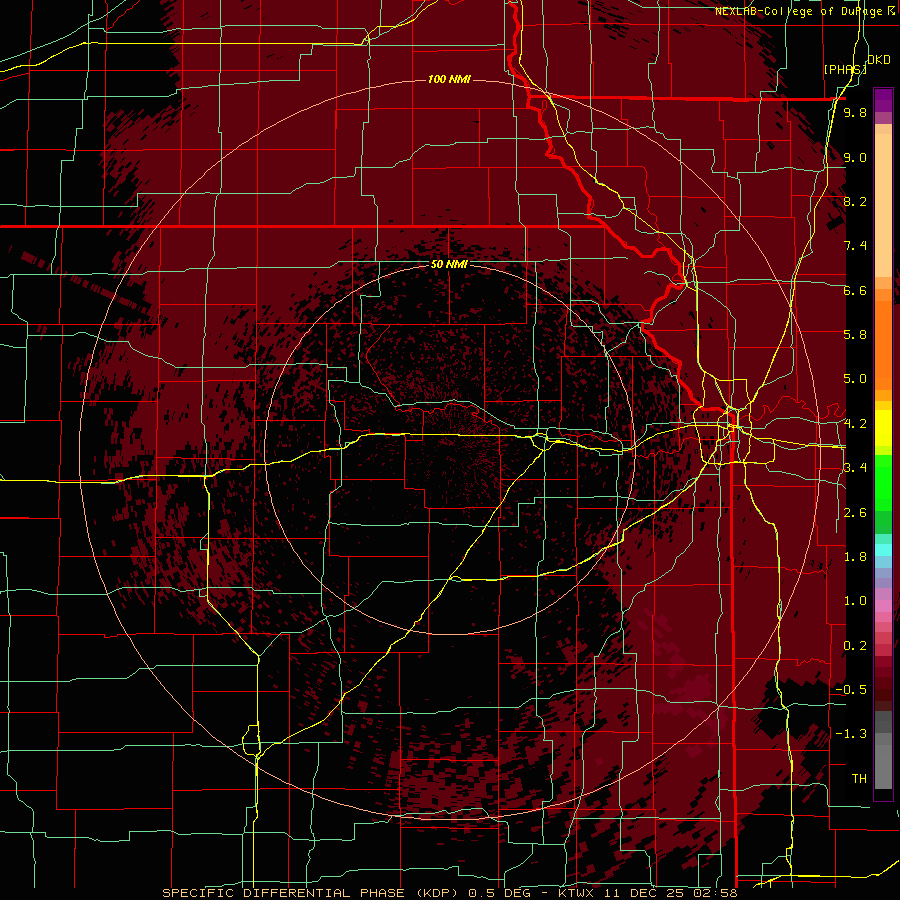Click the 6.6 value on the color scale
900x900 pixels.
855,290
